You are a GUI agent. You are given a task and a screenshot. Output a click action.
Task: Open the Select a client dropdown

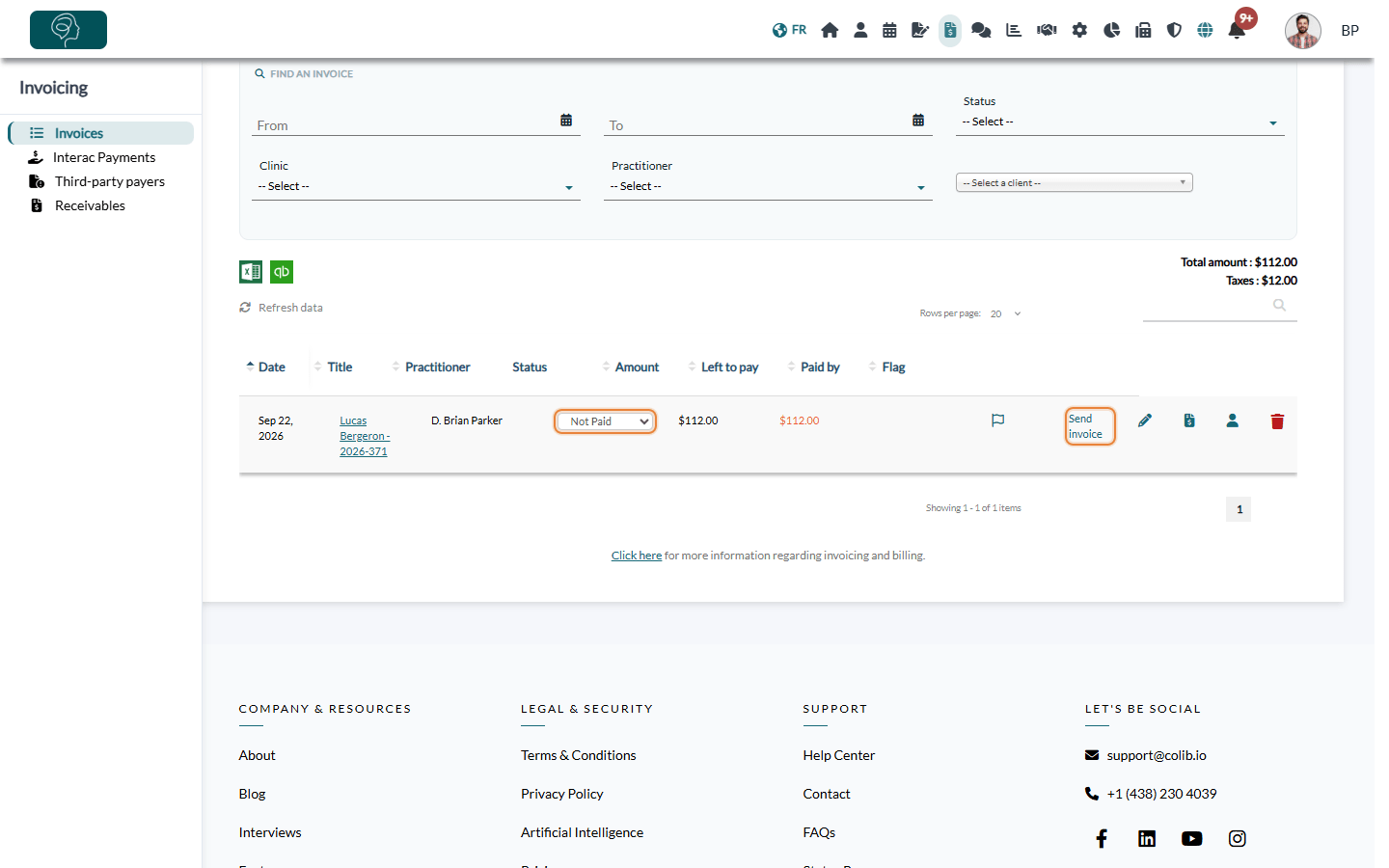[1075, 182]
